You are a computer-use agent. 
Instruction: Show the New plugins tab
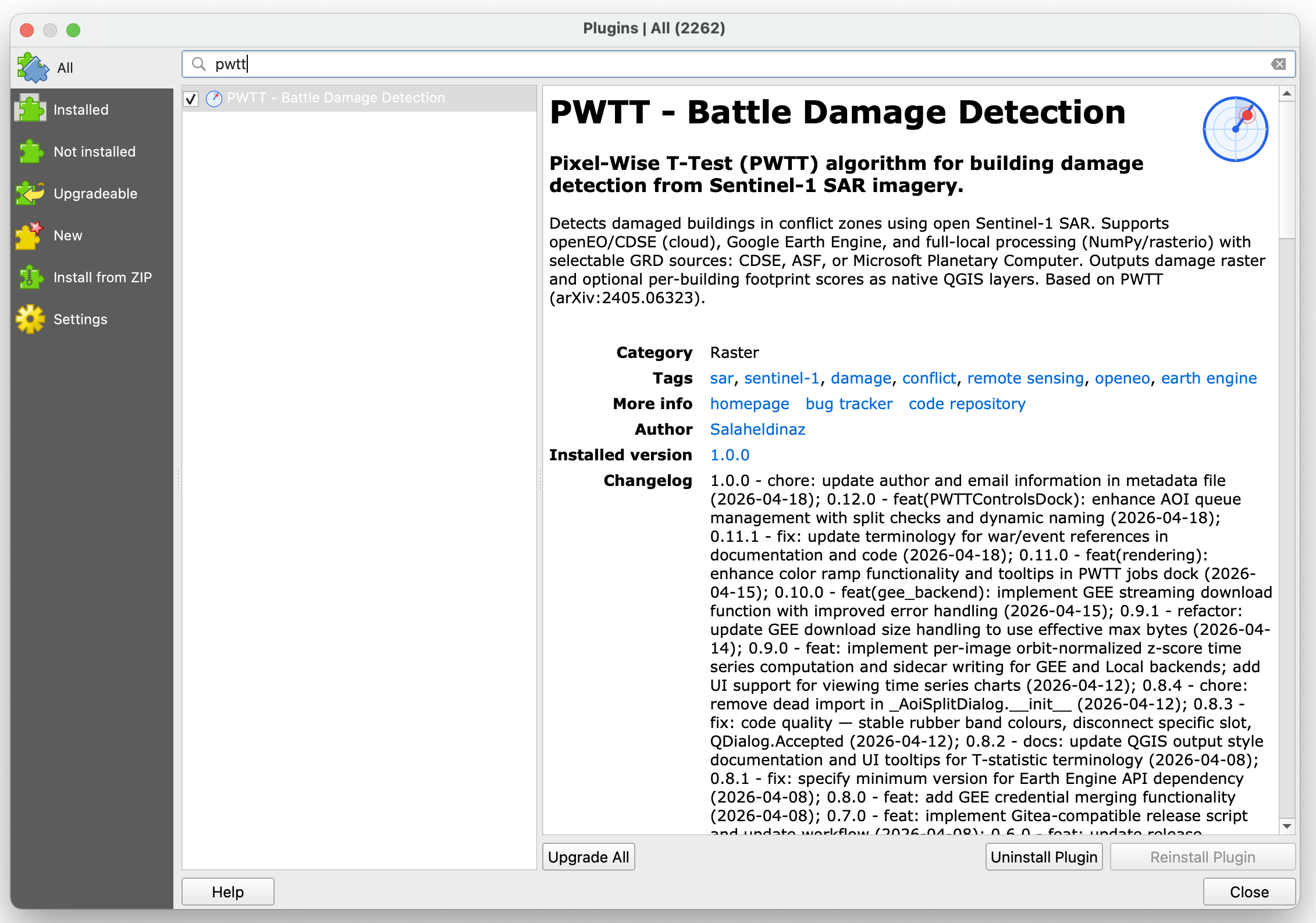point(92,235)
